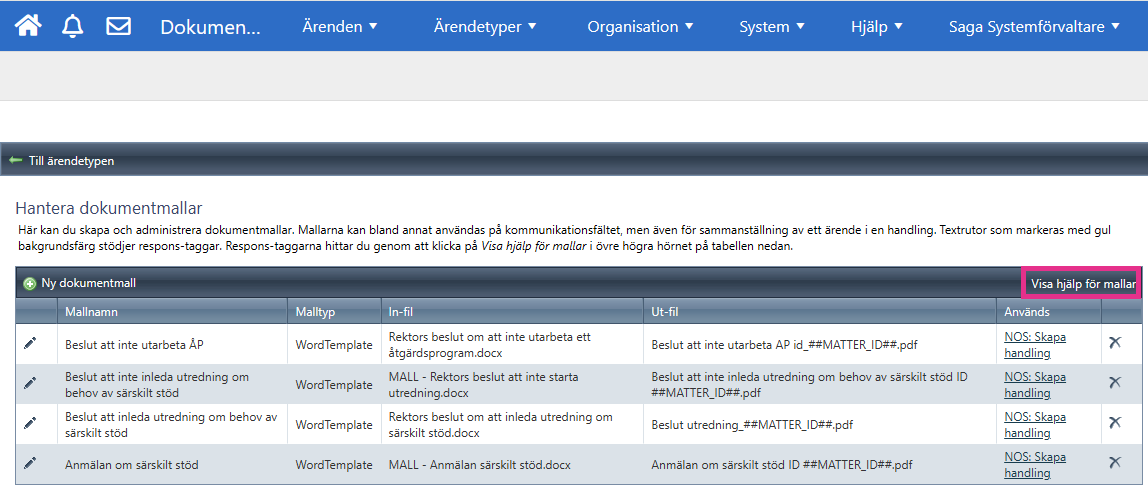1148x498 pixels.
Task: Expand Saga Systemförvaltare user menu
Action: coord(1034,27)
